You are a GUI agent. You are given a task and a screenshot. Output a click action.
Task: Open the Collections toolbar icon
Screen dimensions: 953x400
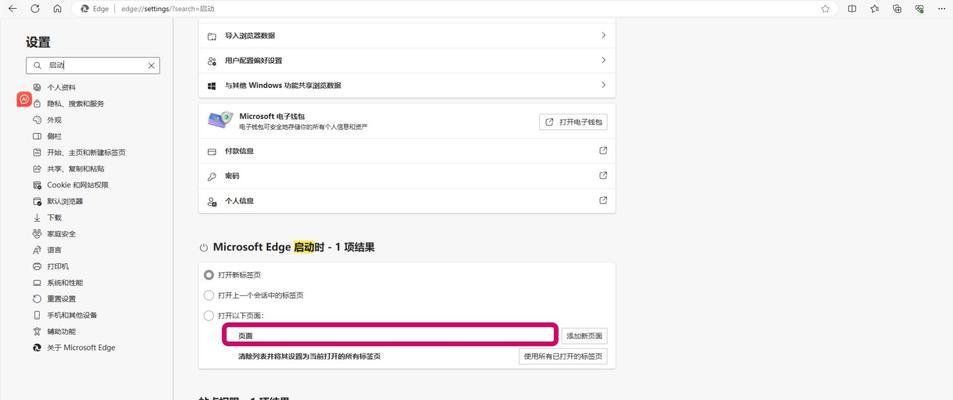pyautogui.click(x=897, y=9)
